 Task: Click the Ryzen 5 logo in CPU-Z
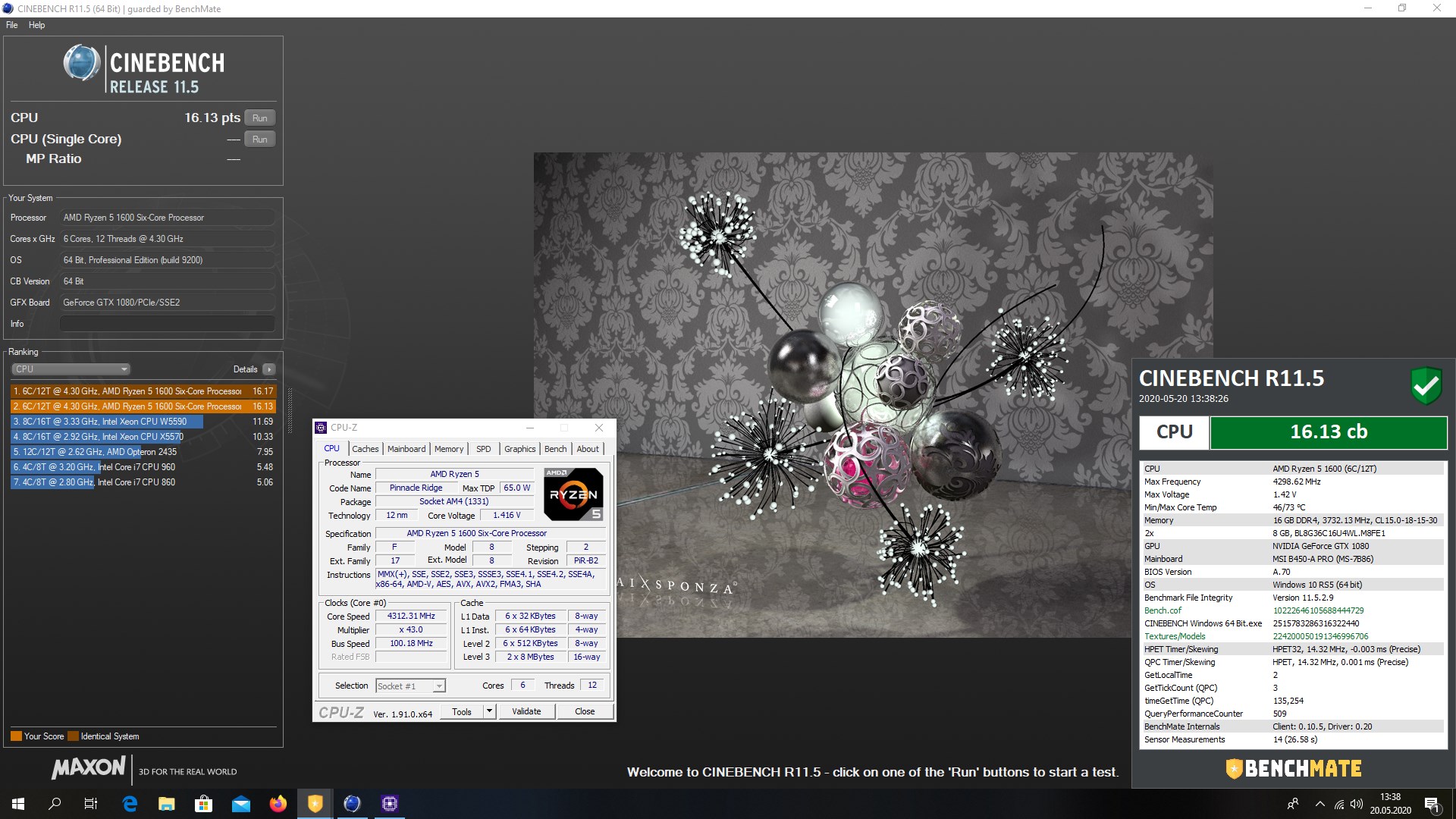click(x=573, y=494)
